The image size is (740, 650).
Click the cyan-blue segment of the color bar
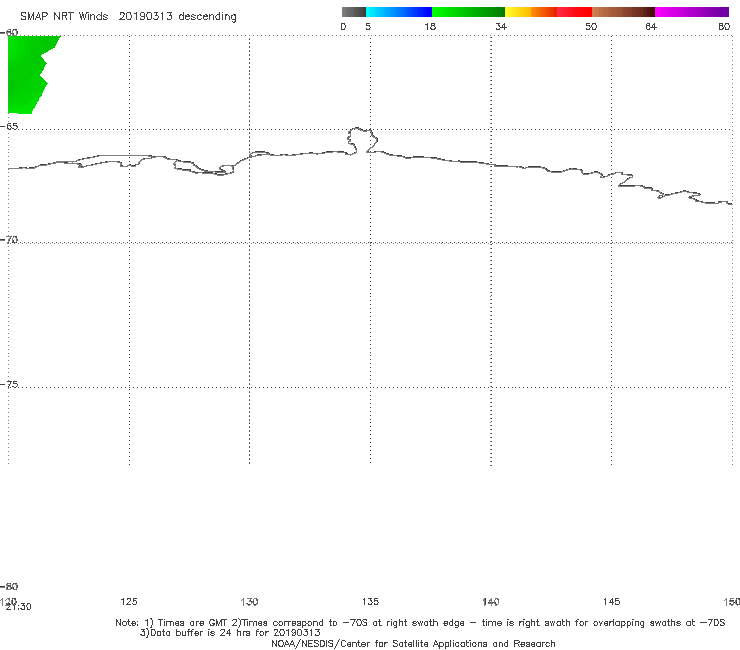tap(399, 12)
